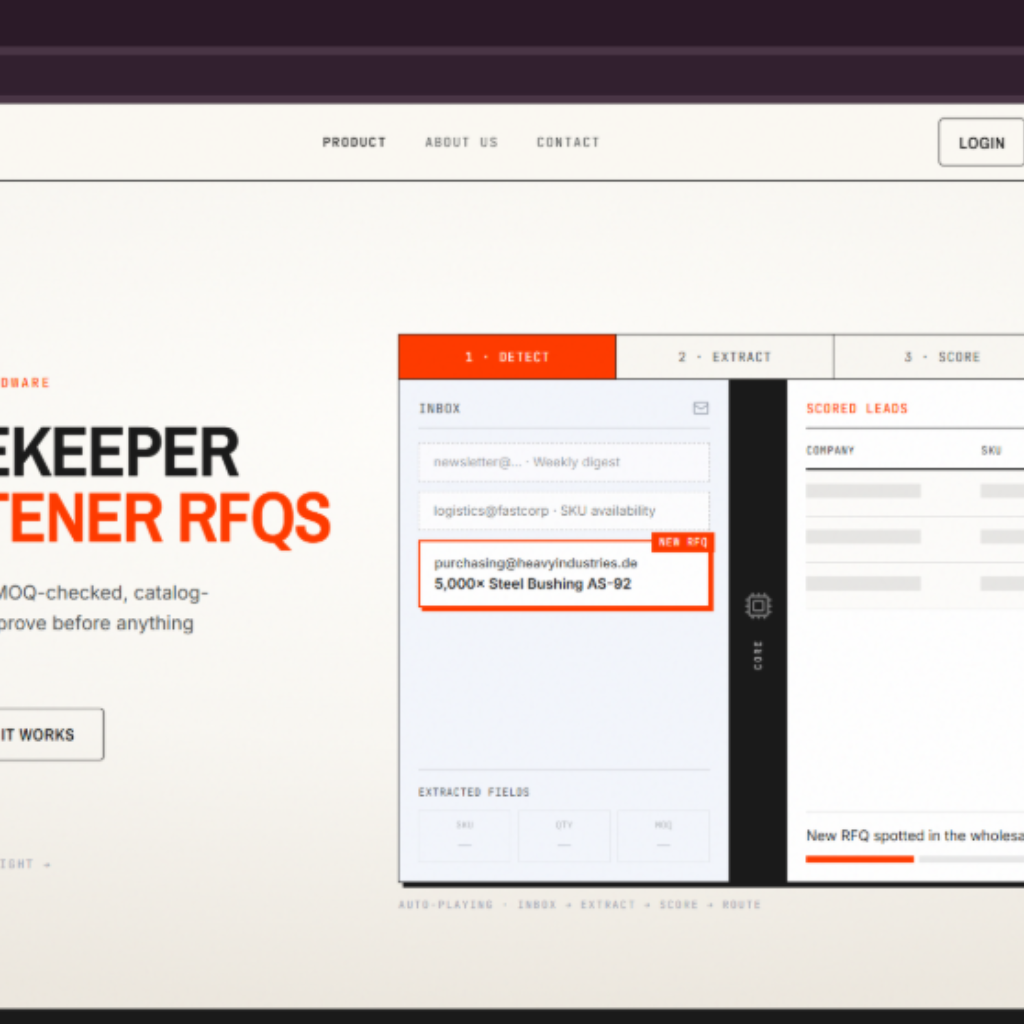Click the CORE chip icon
Viewport: 1024px width, 1024px height.
758,606
